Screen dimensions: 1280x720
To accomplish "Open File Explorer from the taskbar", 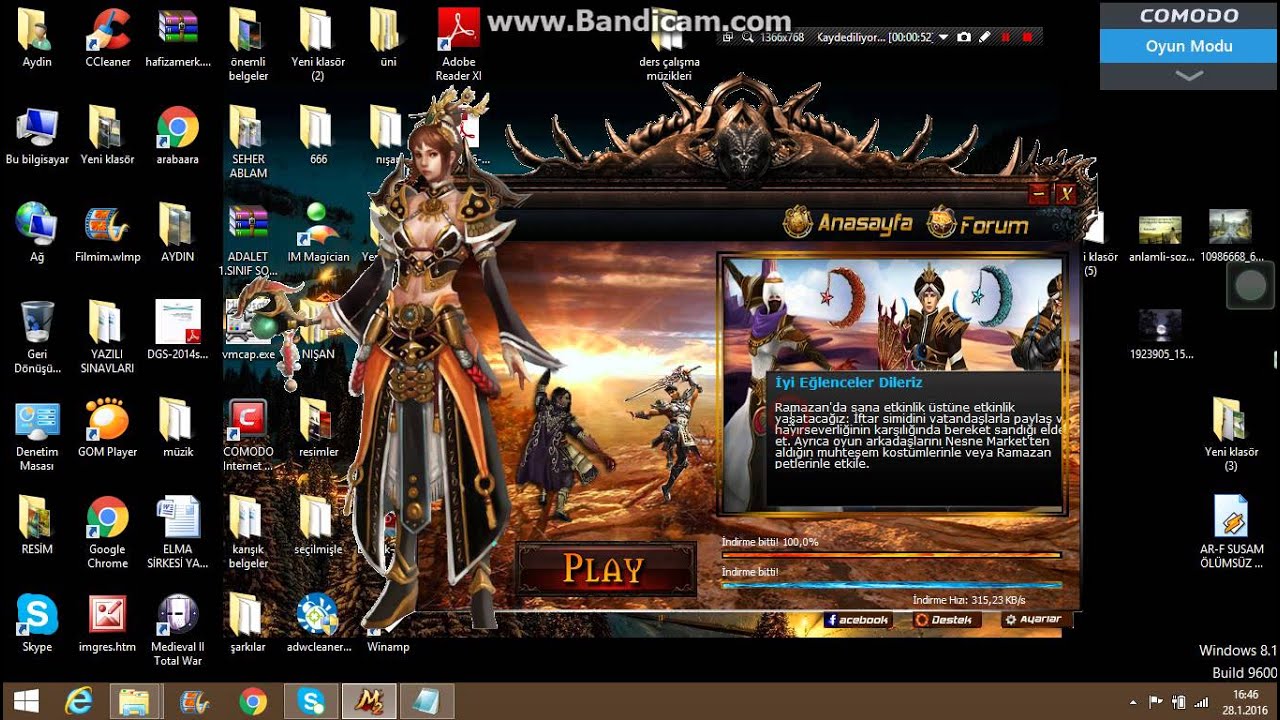I will (x=134, y=701).
